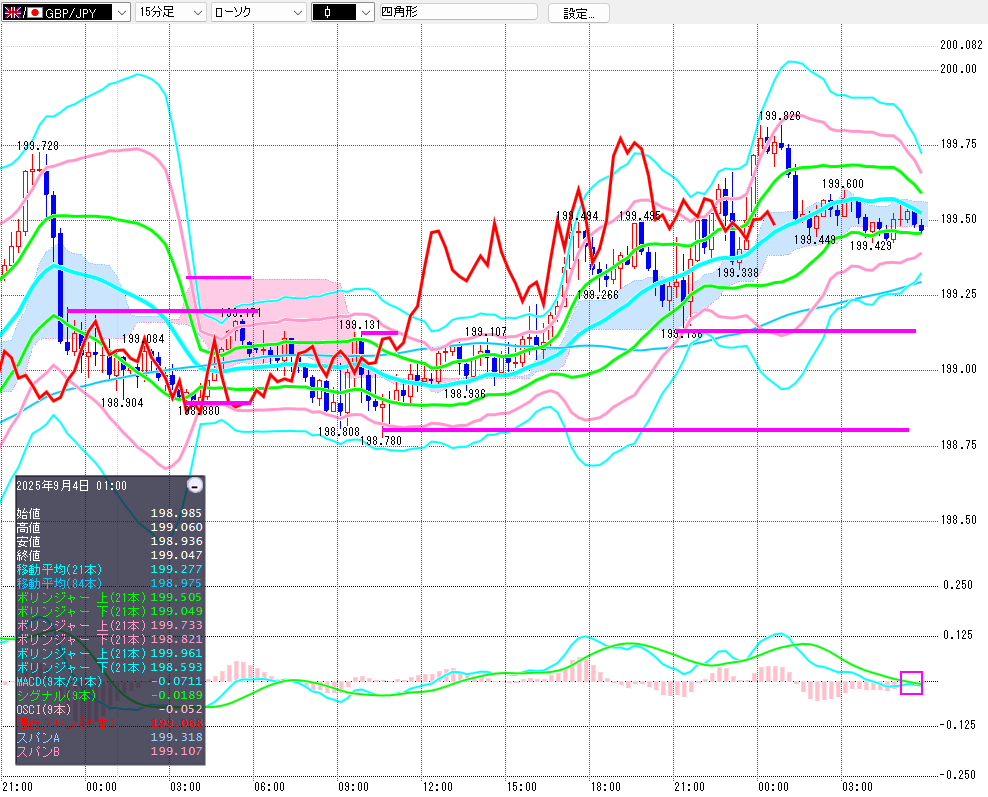Viewport: 988px width, 797px height.
Task: Select the 移動平均(21本) row label
Action: point(59,570)
